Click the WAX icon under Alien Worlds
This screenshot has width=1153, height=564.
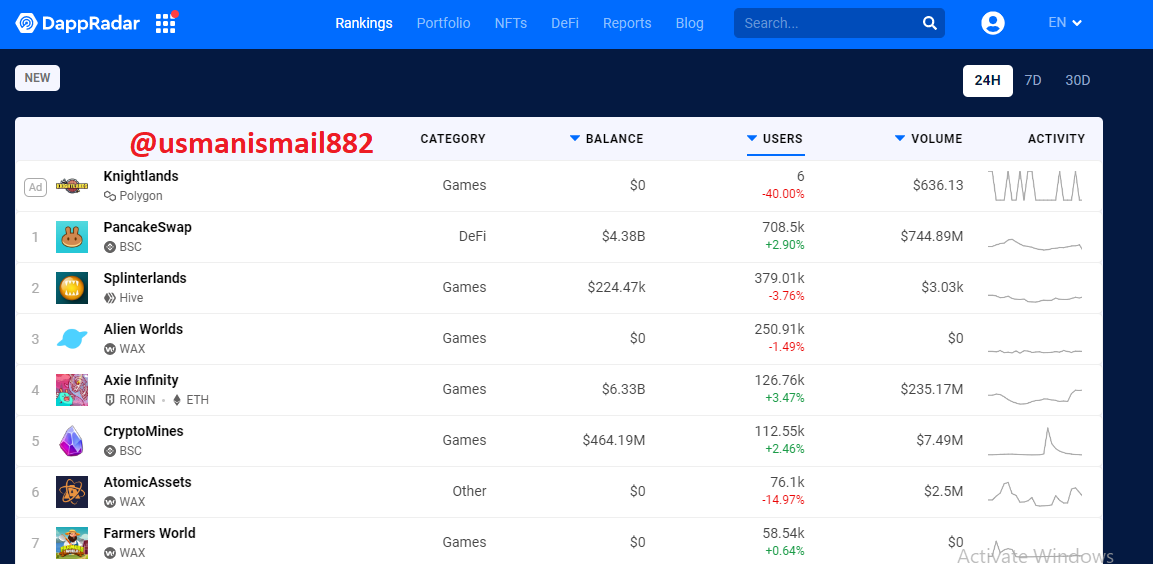[x=110, y=349]
